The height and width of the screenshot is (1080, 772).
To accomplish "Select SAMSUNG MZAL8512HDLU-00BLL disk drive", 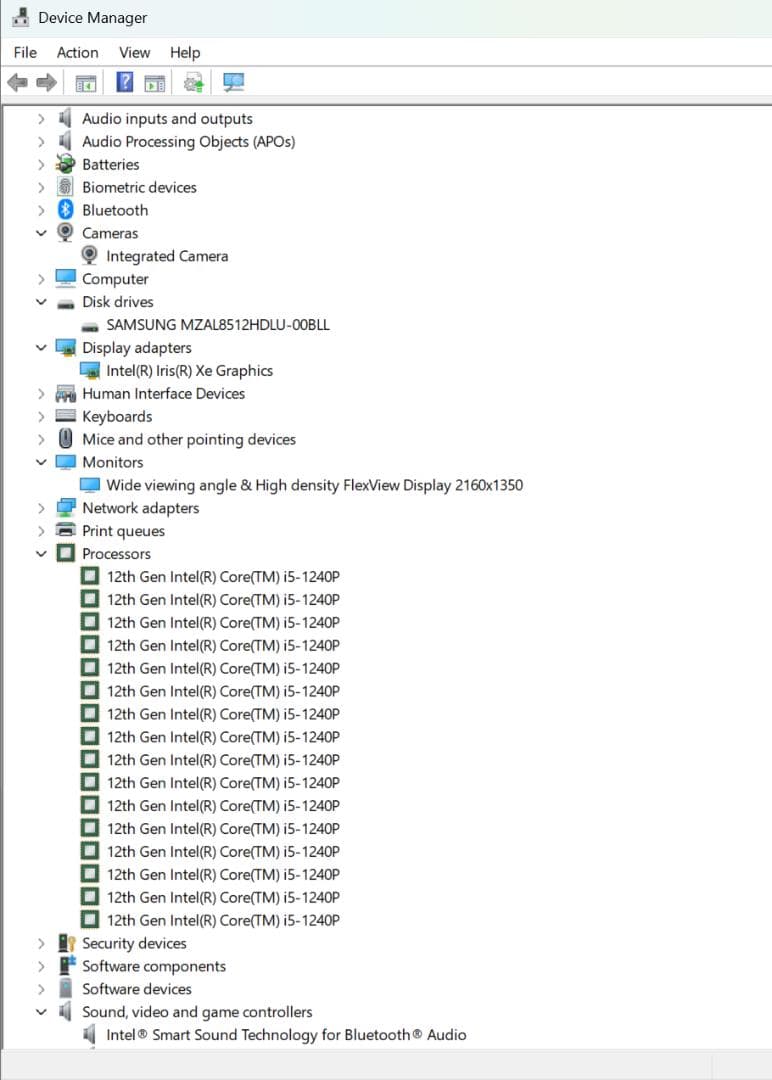I will click(217, 325).
